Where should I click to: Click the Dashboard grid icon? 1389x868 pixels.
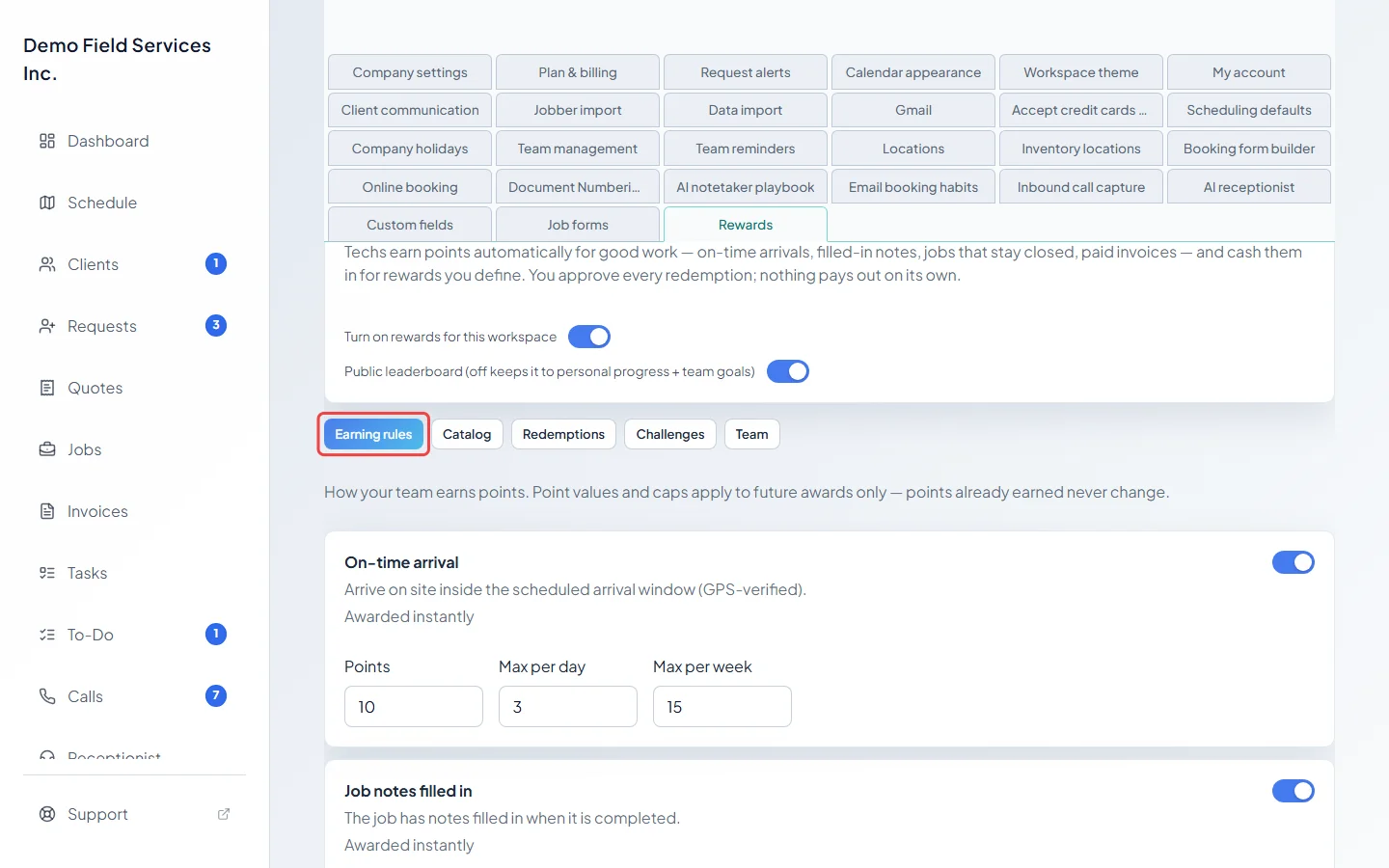(x=47, y=141)
